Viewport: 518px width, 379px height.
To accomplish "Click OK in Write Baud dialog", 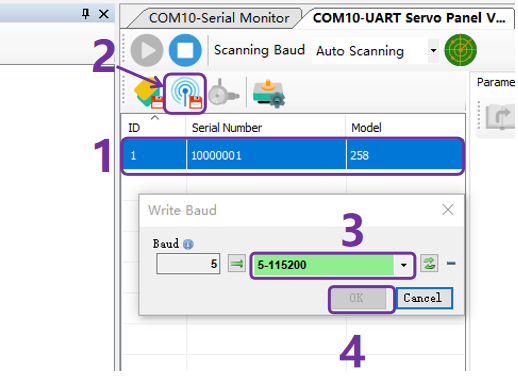I will tap(357, 298).
